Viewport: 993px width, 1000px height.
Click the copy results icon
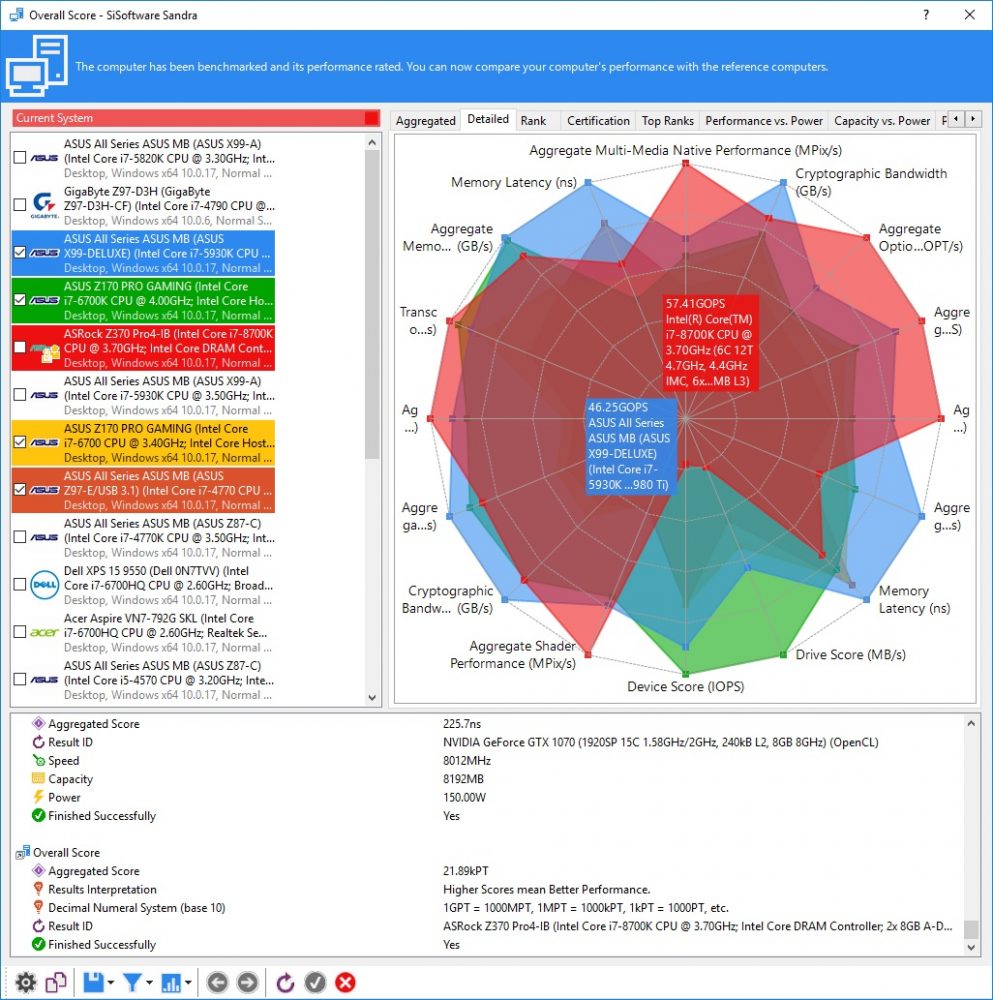(56, 982)
